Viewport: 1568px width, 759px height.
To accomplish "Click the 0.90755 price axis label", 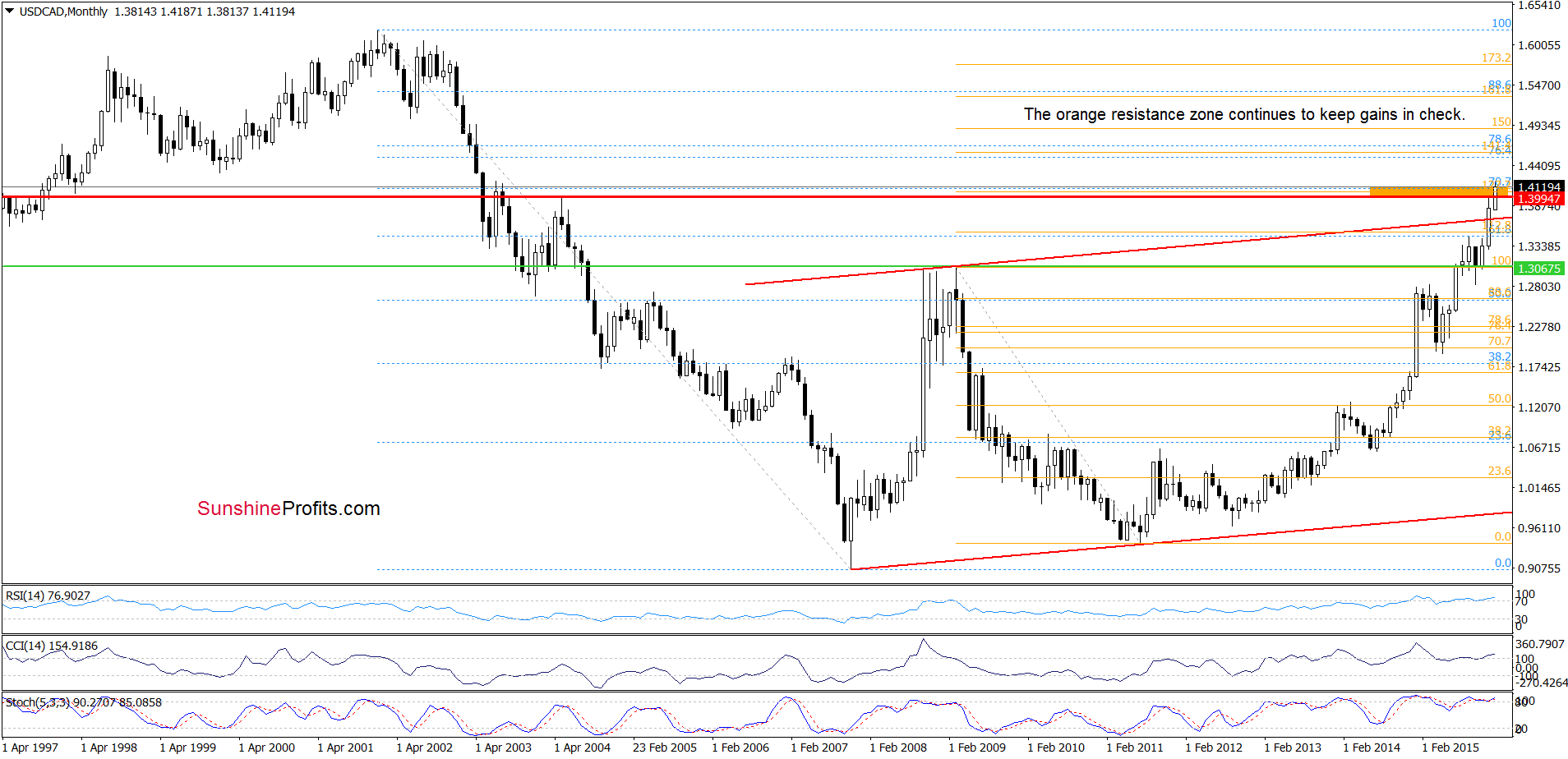I will point(1538,568).
